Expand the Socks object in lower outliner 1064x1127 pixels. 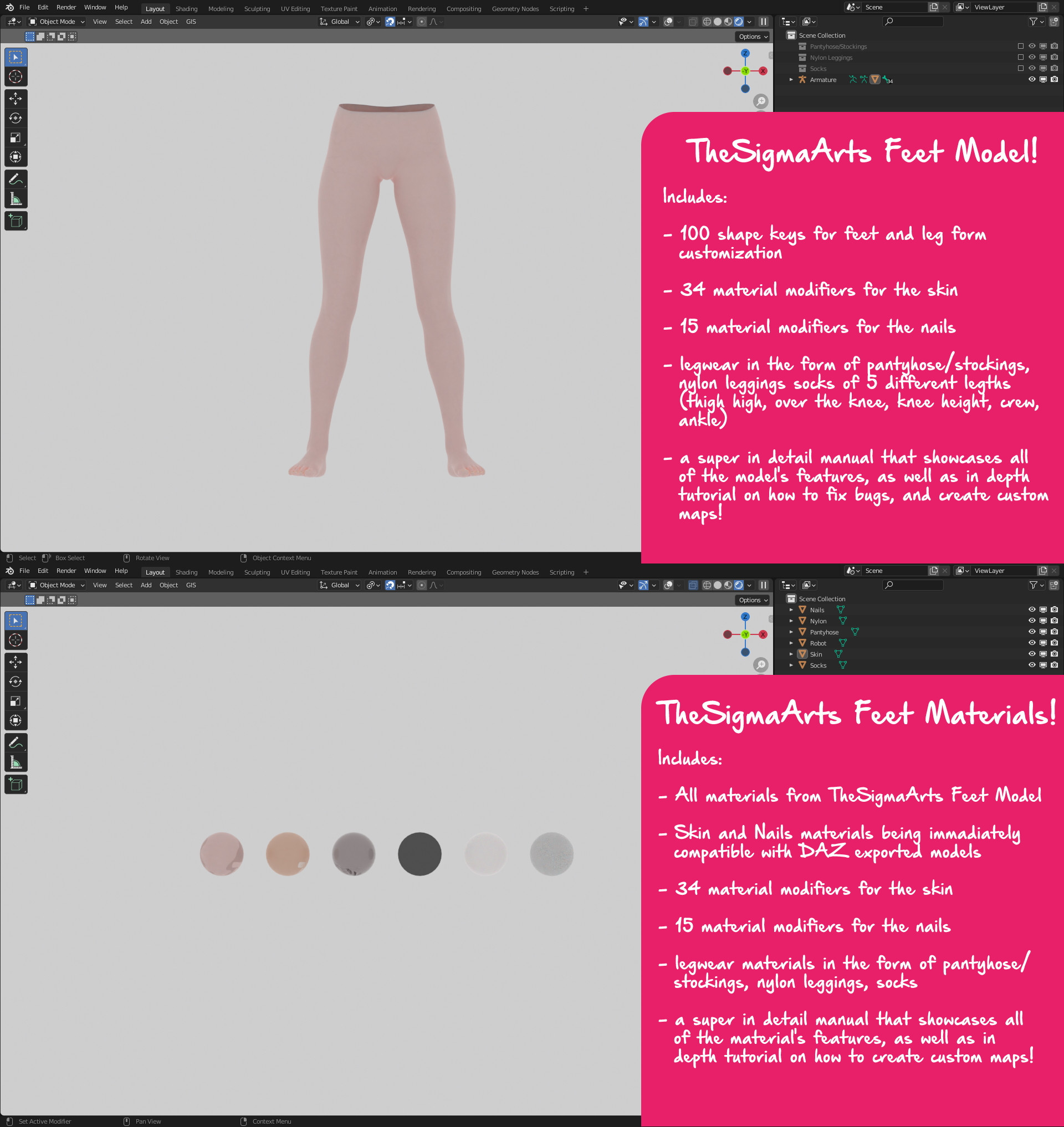pyautogui.click(x=791, y=665)
